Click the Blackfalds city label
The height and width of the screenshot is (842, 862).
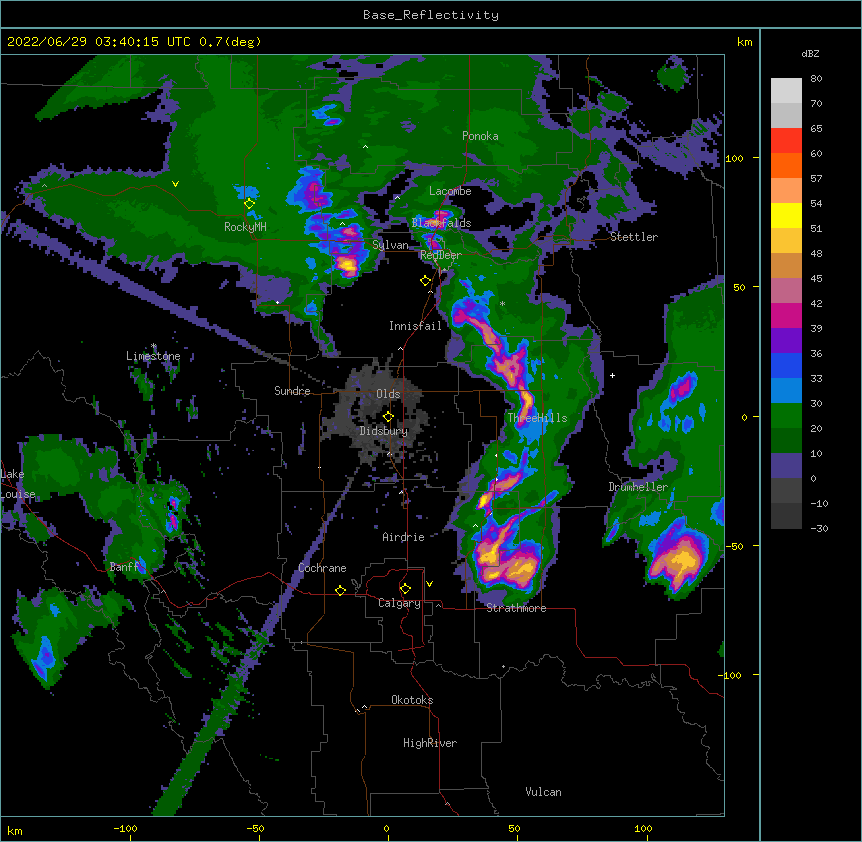(x=441, y=223)
